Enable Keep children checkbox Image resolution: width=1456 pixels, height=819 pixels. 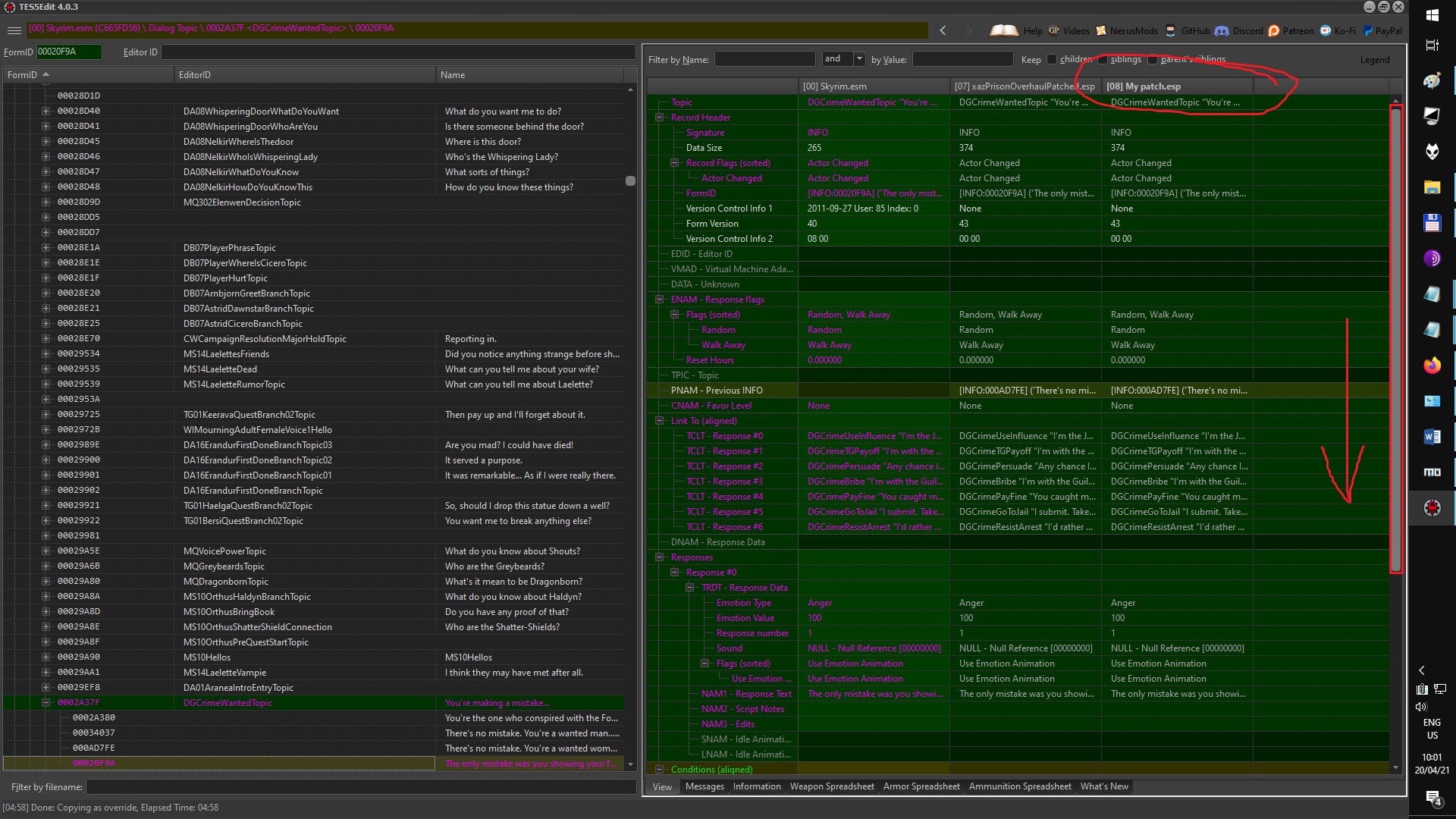click(x=1051, y=59)
